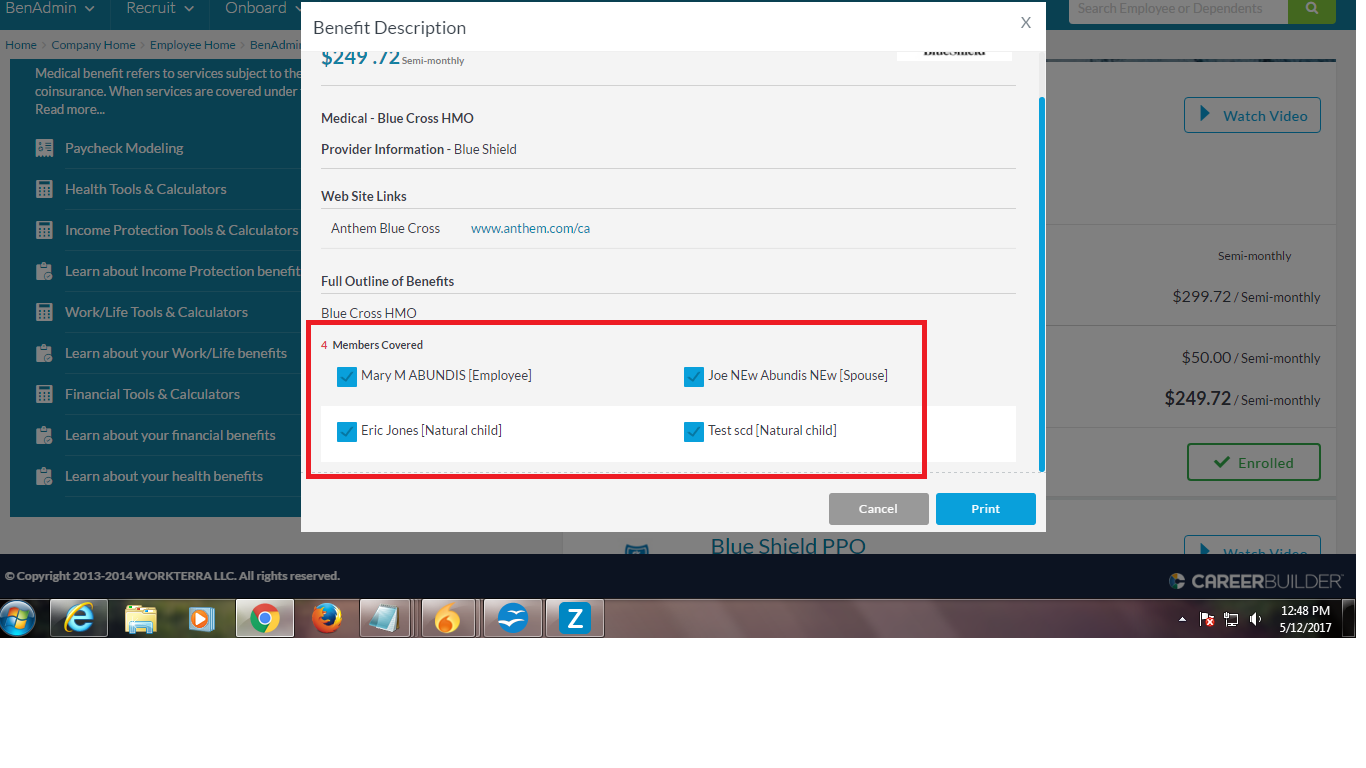Uncheck Test scd natural child checkbox
Image resolution: width=1366 pixels, height=768 pixels.
tap(694, 432)
